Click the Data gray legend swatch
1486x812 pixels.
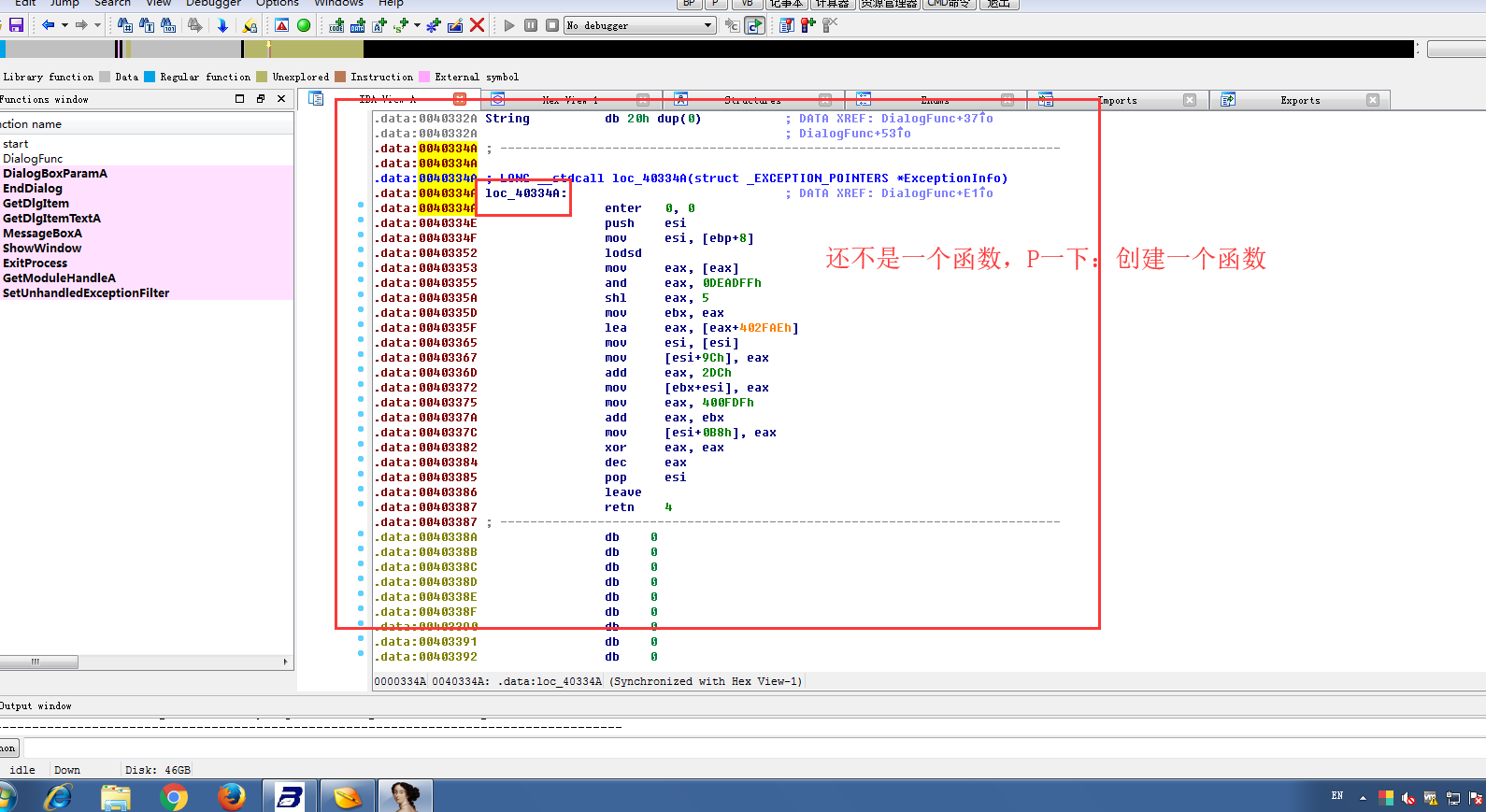(x=105, y=77)
